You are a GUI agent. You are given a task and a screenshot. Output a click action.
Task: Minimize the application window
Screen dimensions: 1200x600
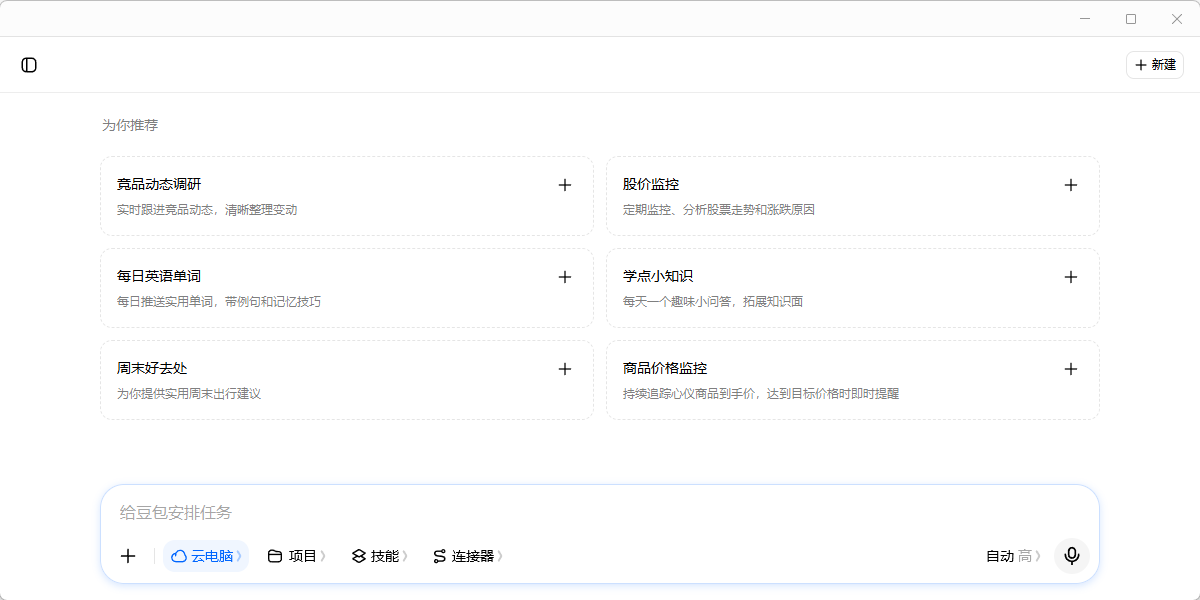pos(1085,18)
